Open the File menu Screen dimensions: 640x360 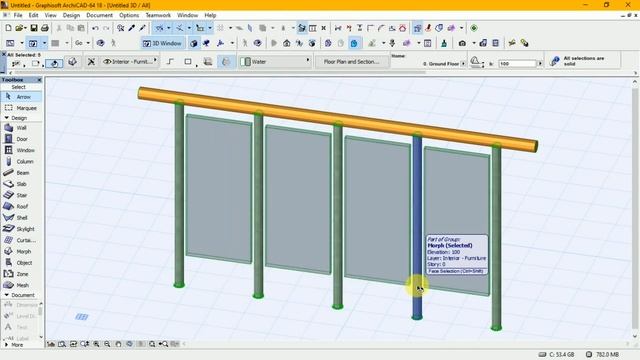pyautogui.click(x=18, y=15)
